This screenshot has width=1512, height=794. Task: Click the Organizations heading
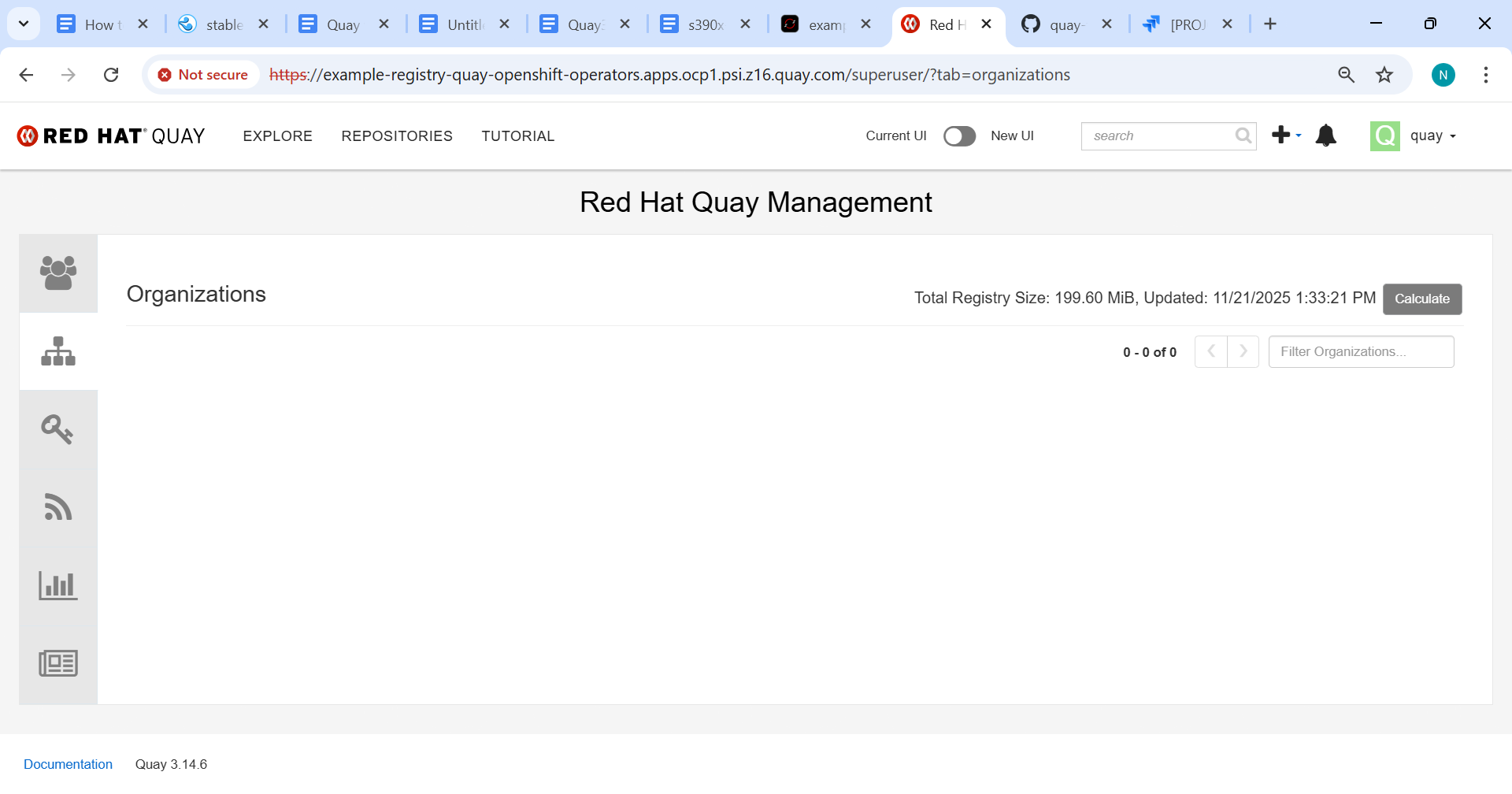(196, 294)
